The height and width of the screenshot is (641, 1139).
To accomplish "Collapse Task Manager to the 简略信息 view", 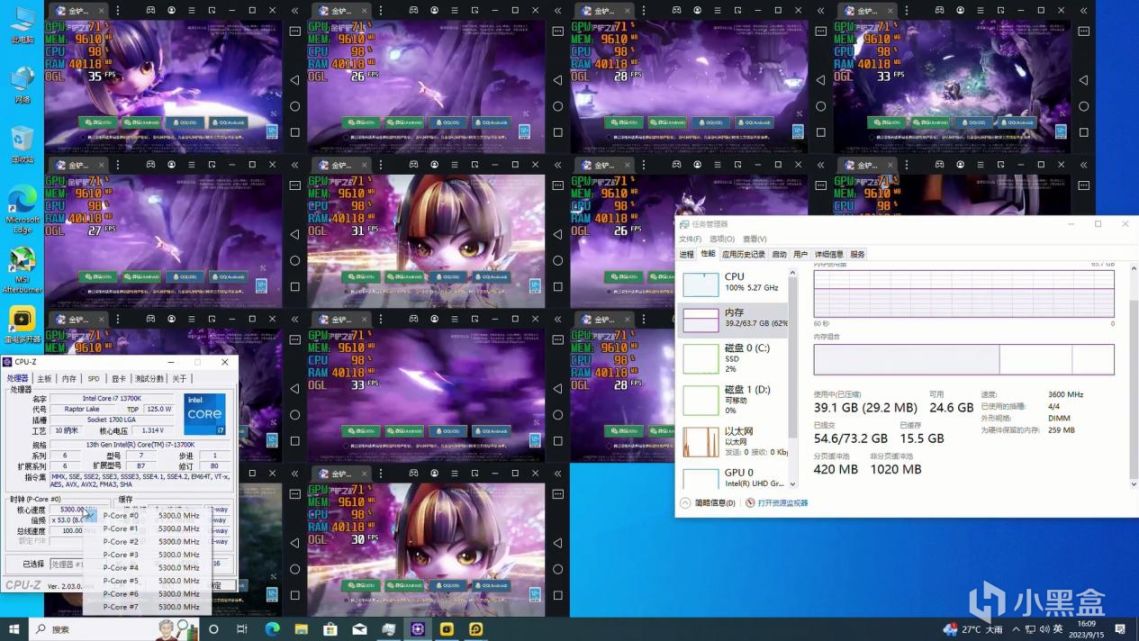I will click(x=708, y=503).
